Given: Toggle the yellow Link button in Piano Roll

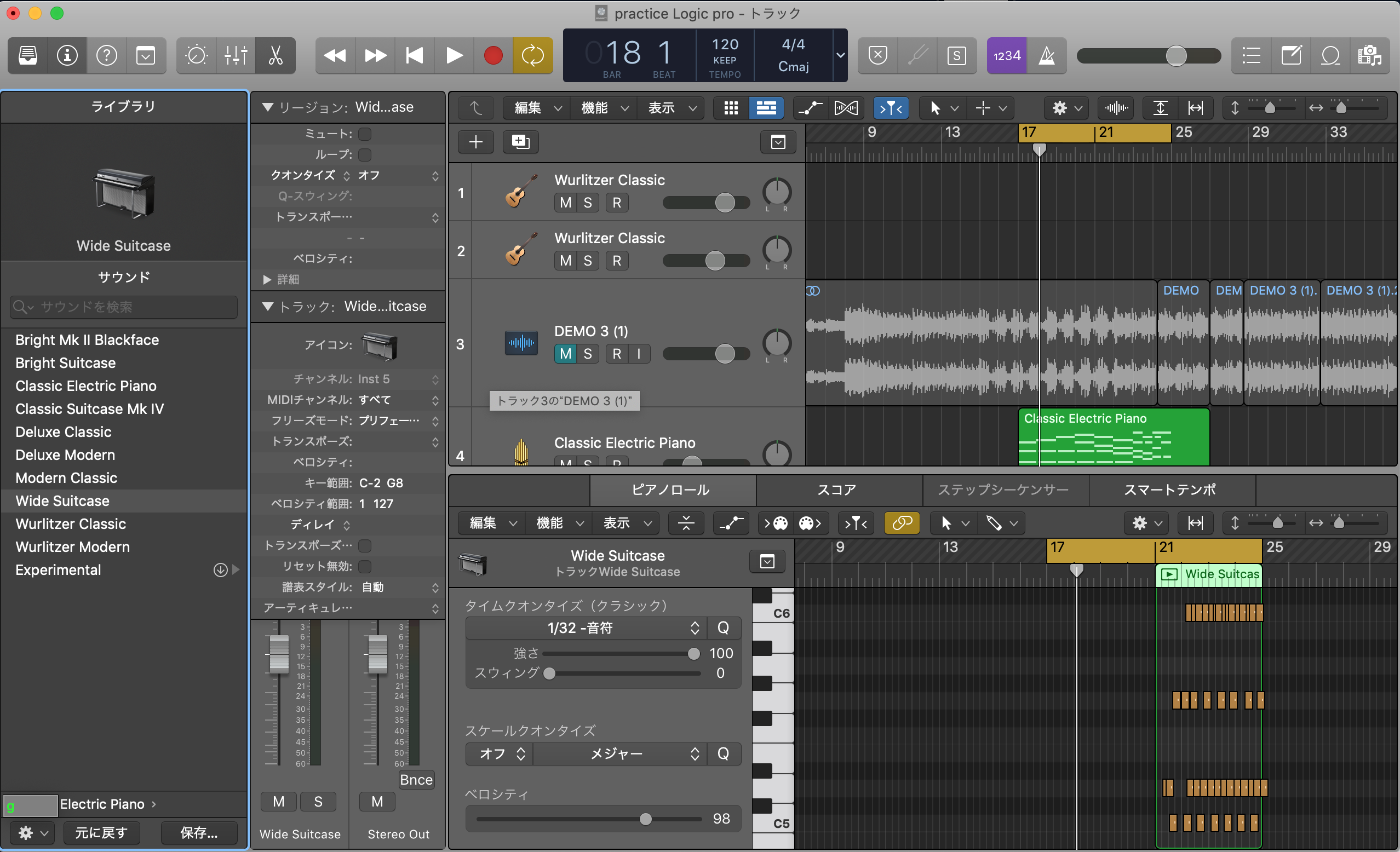Looking at the screenshot, I should (x=902, y=523).
